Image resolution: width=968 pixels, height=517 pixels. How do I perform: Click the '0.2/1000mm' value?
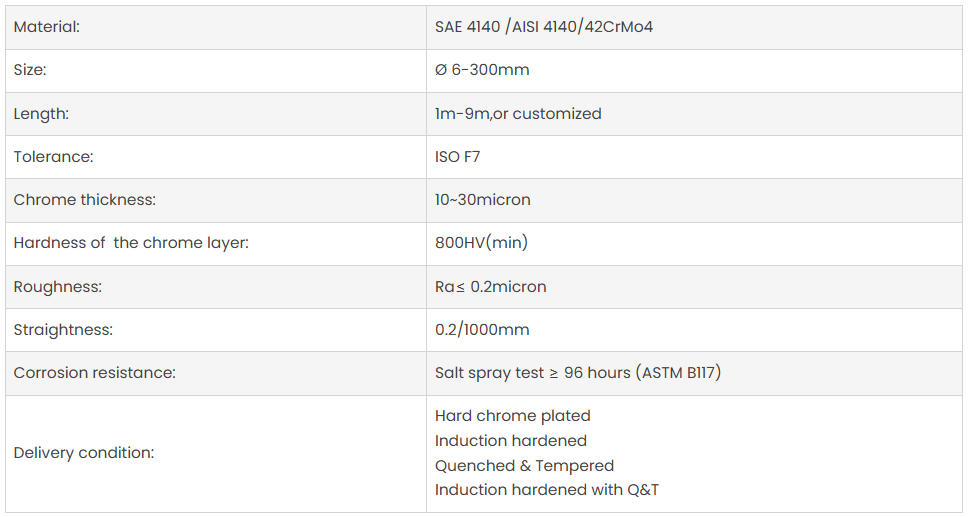tap(482, 330)
